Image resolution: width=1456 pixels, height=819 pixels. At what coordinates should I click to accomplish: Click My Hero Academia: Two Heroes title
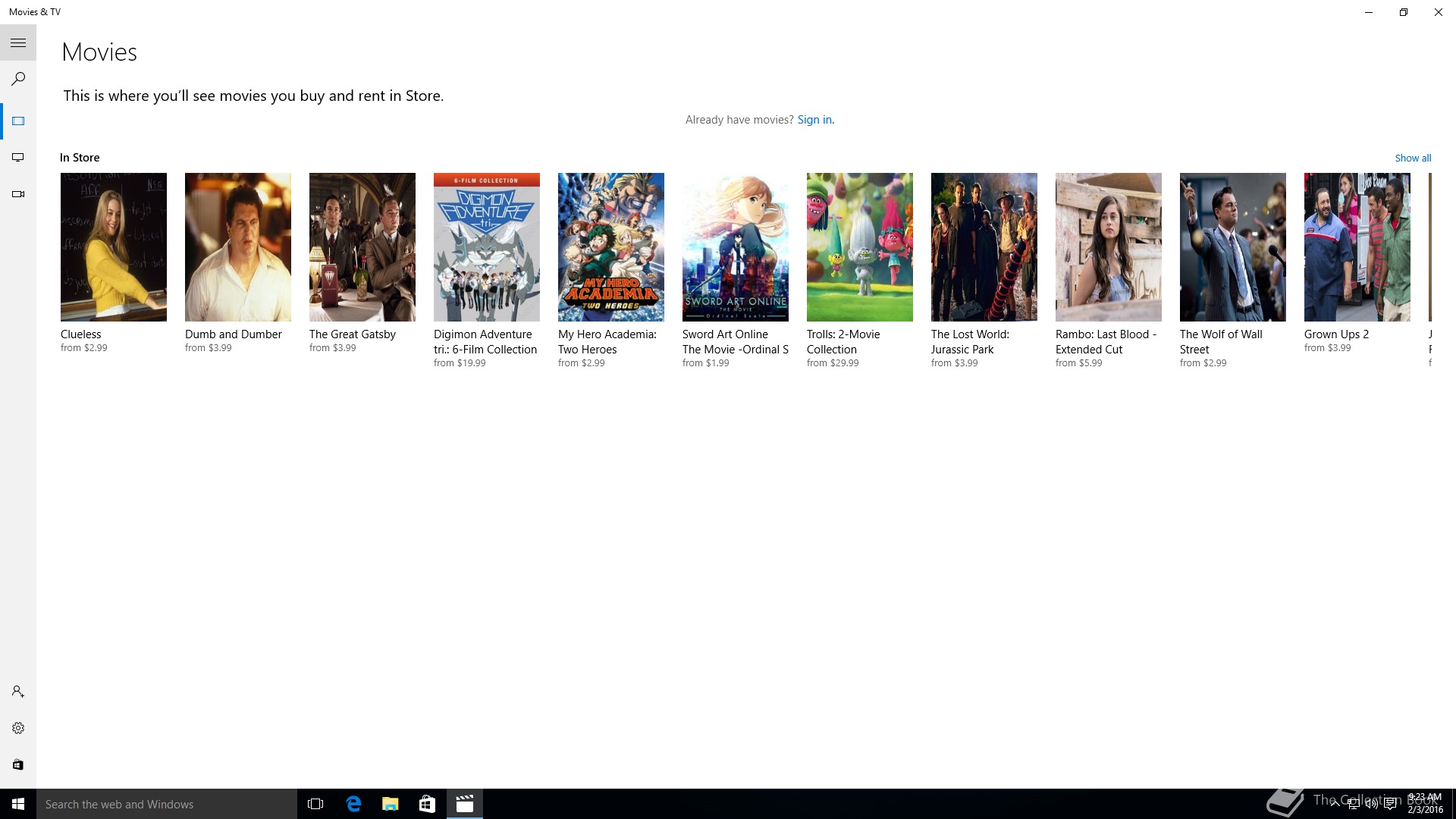click(607, 342)
